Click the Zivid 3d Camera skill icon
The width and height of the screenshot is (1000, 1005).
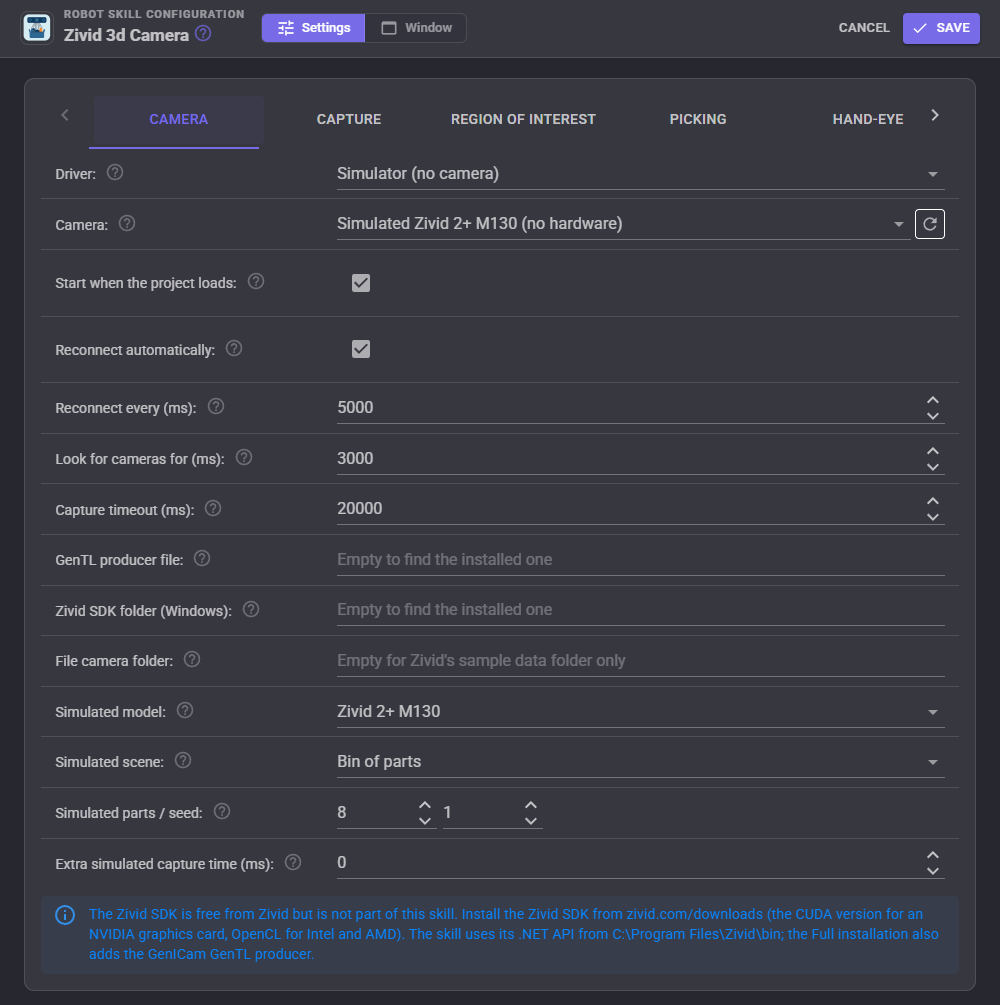pos(37,28)
